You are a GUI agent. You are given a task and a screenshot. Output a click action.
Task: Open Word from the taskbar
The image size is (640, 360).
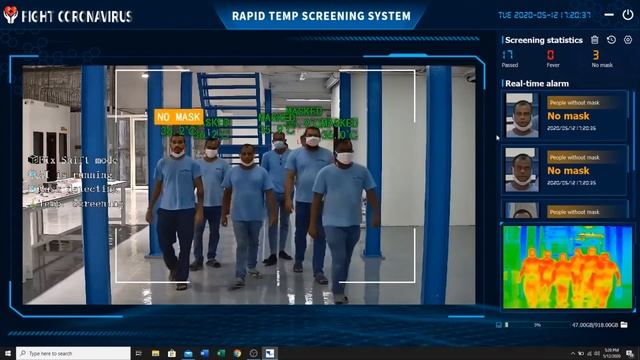(x=204, y=353)
